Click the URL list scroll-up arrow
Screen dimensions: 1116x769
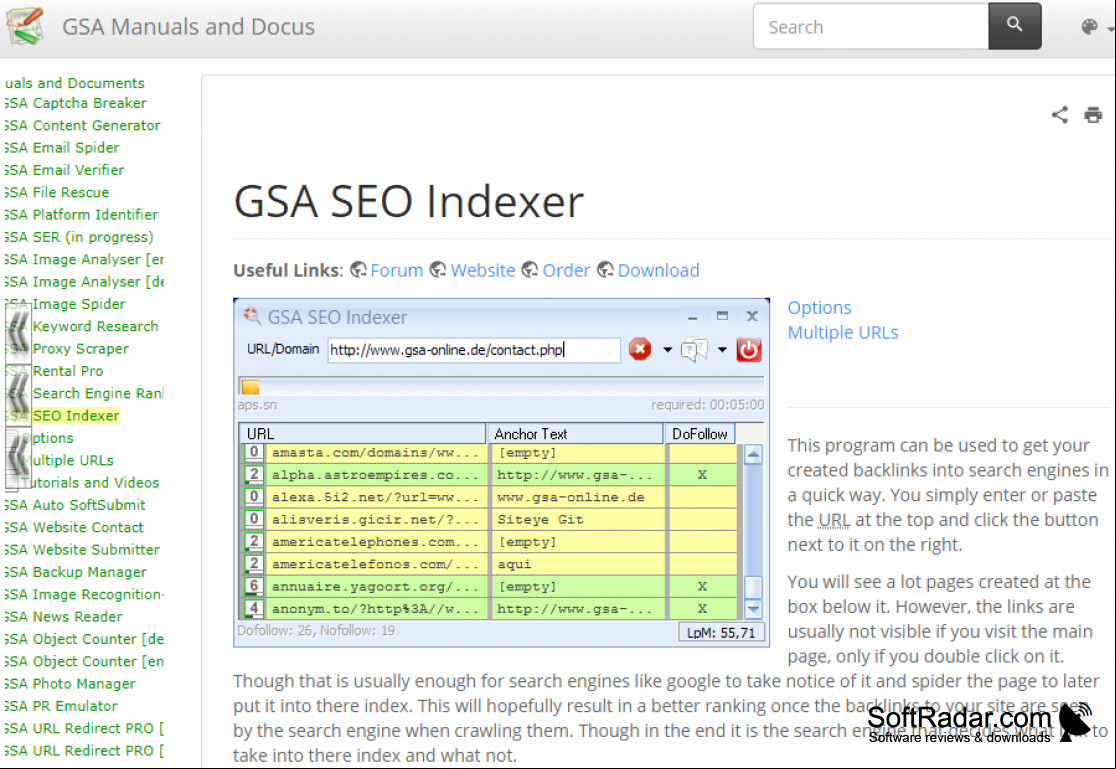tap(753, 454)
